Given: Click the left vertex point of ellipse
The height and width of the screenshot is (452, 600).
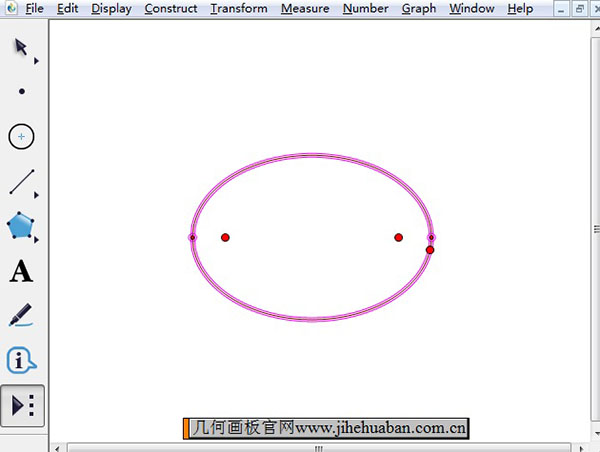Looking at the screenshot, I should [x=192, y=238].
